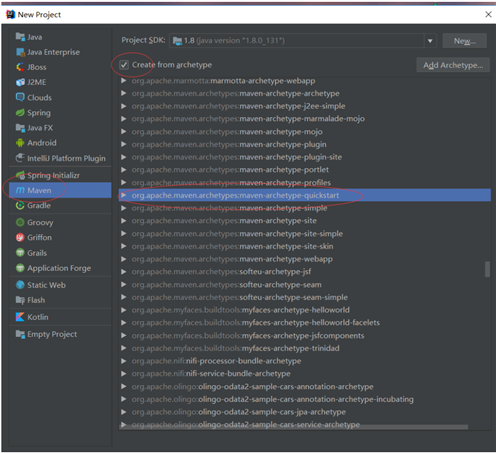Select olingo-odata2-sample-cars-jpa-archetype row
Image resolution: width=496 pixels, height=453 pixels.
pos(305,412)
